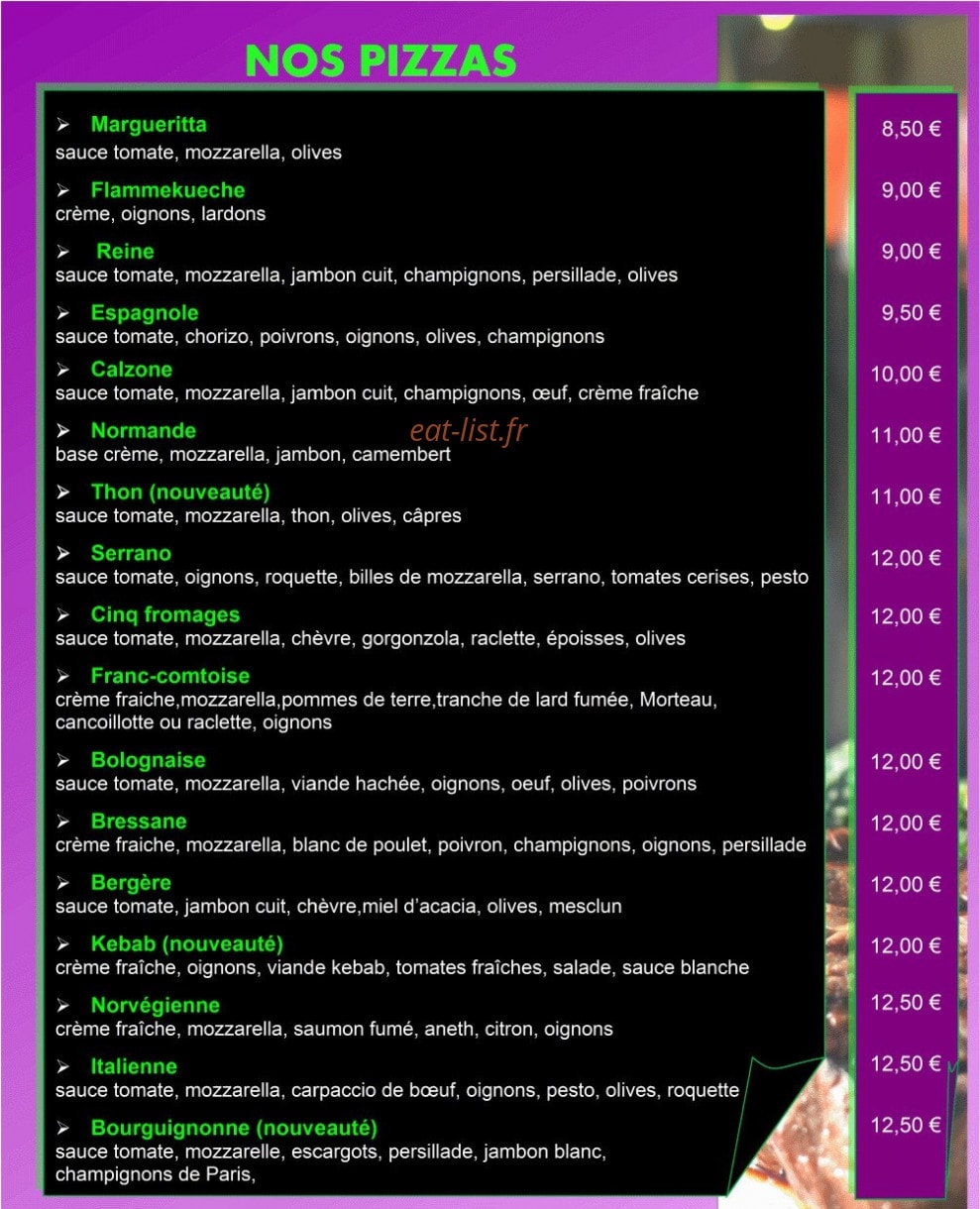Open the eat-list.fr watermark link
This screenshot has width=980, height=1209.
469,430
